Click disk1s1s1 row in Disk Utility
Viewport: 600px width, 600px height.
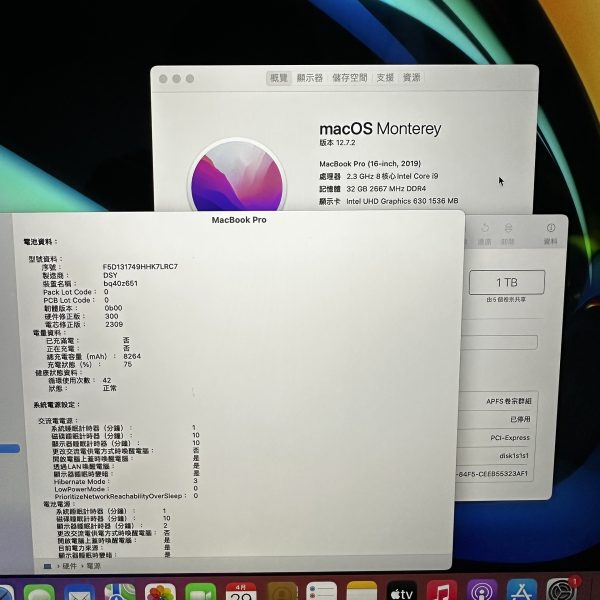[x=514, y=456]
